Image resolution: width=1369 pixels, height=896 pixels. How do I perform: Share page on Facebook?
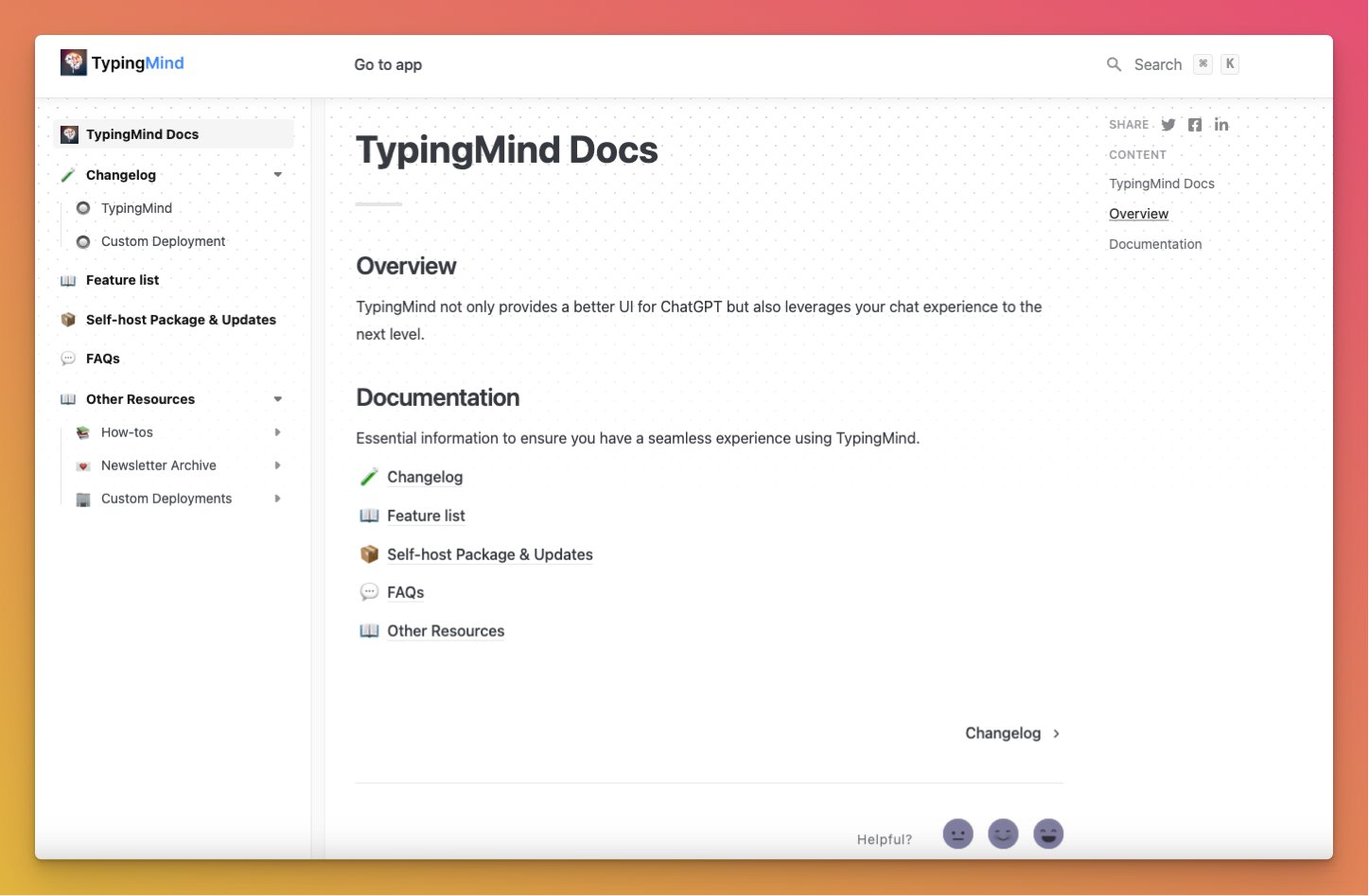pyautogui.click(x=1195, y=125)
